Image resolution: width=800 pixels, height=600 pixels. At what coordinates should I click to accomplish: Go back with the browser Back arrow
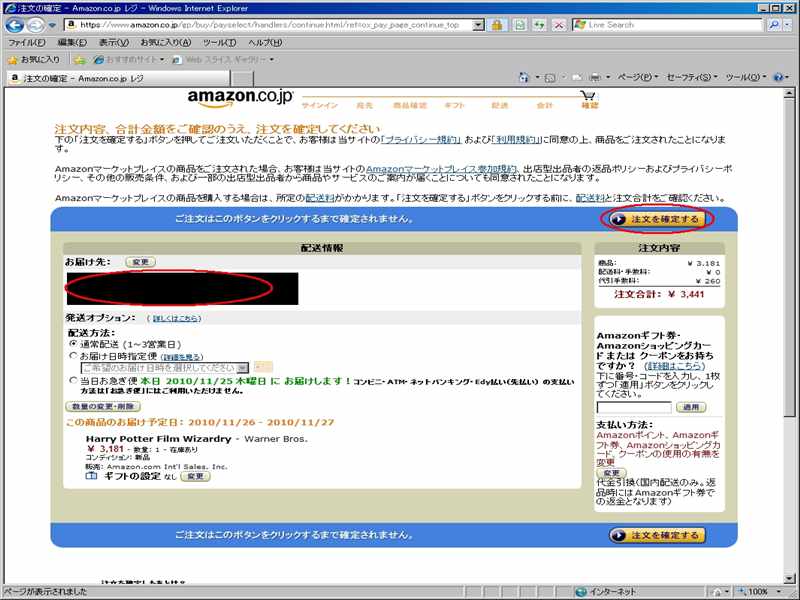14,25
